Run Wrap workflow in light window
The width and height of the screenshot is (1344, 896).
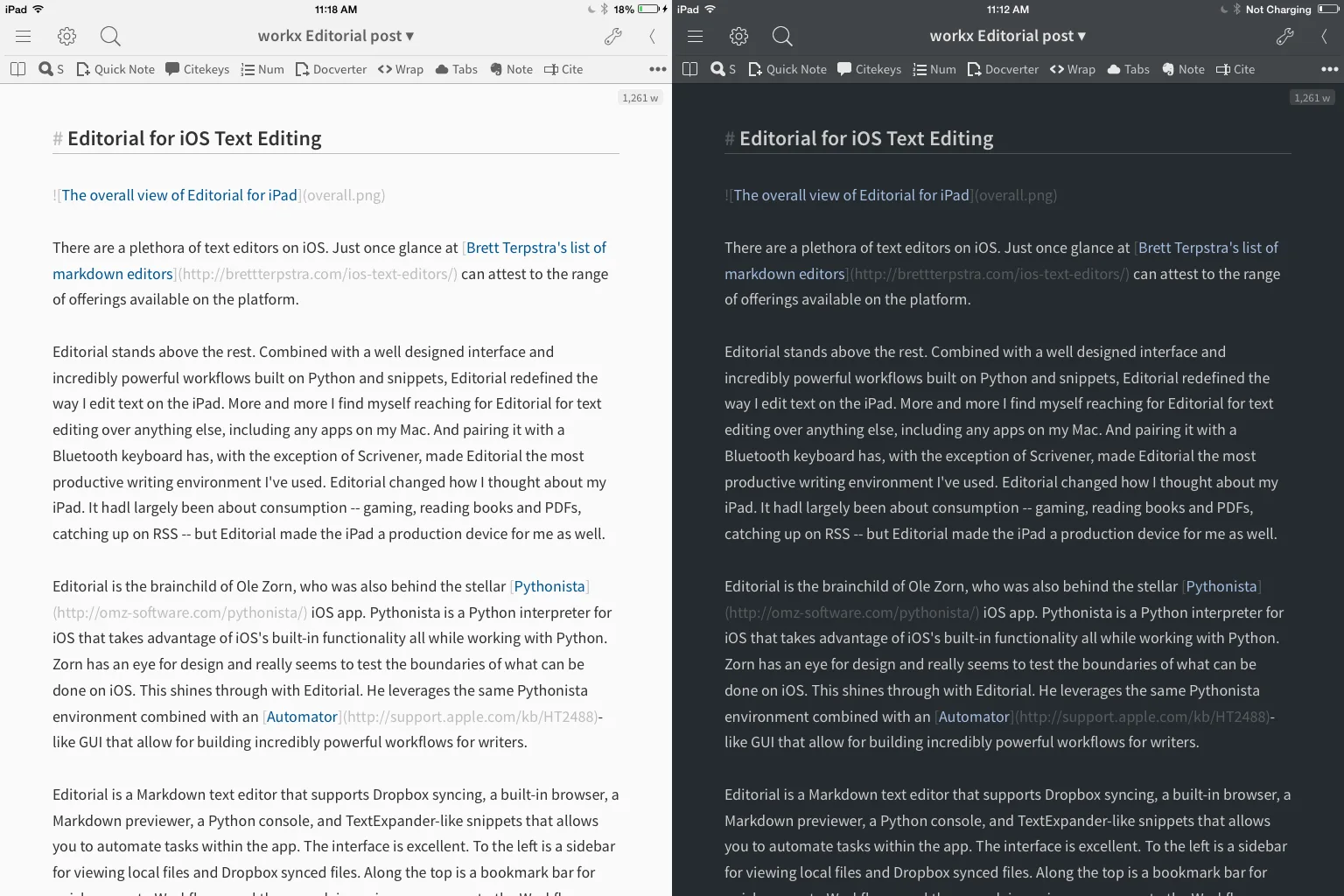coord(401,69)
